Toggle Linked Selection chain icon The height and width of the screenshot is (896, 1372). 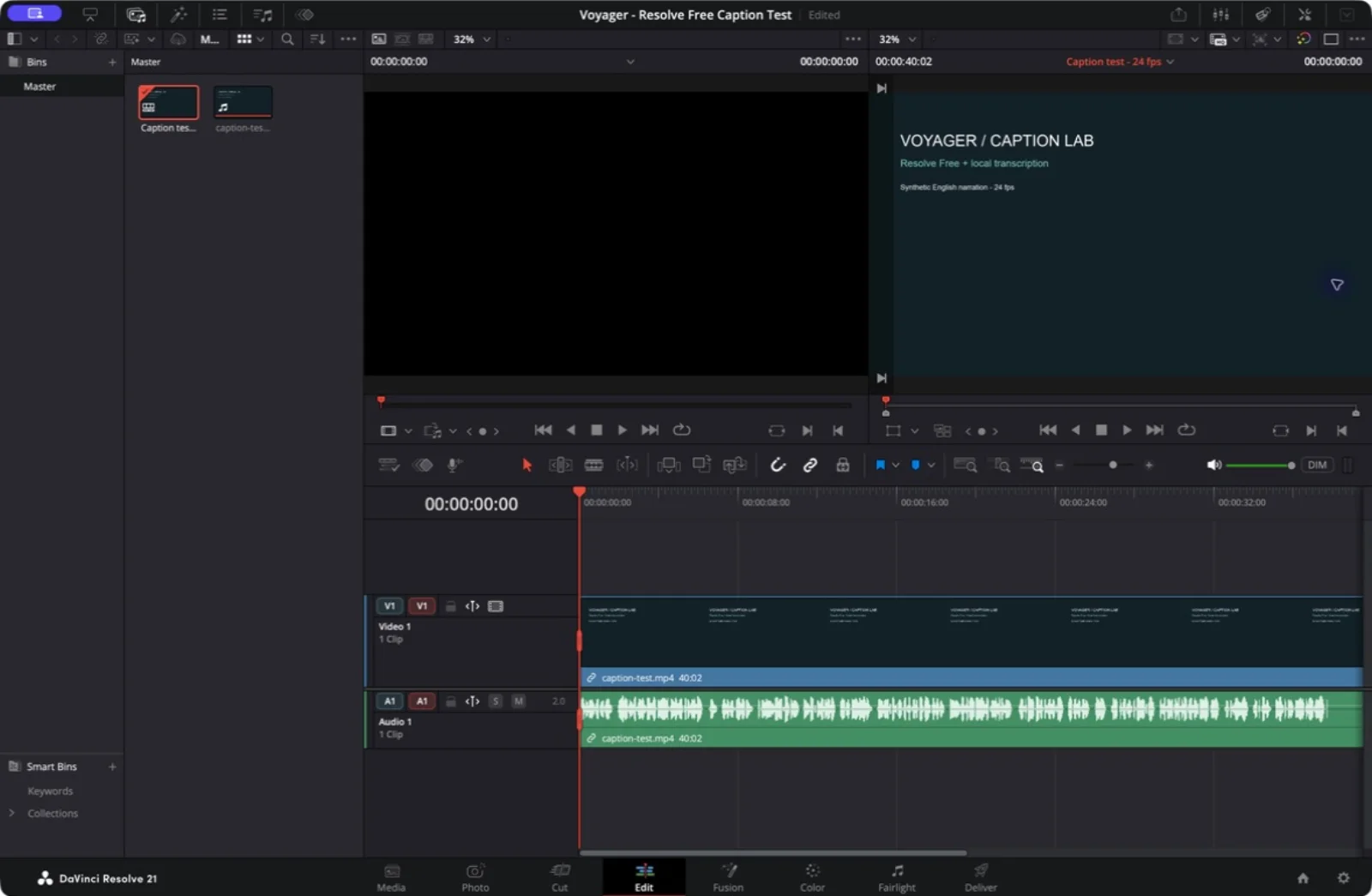coord(809,465)
